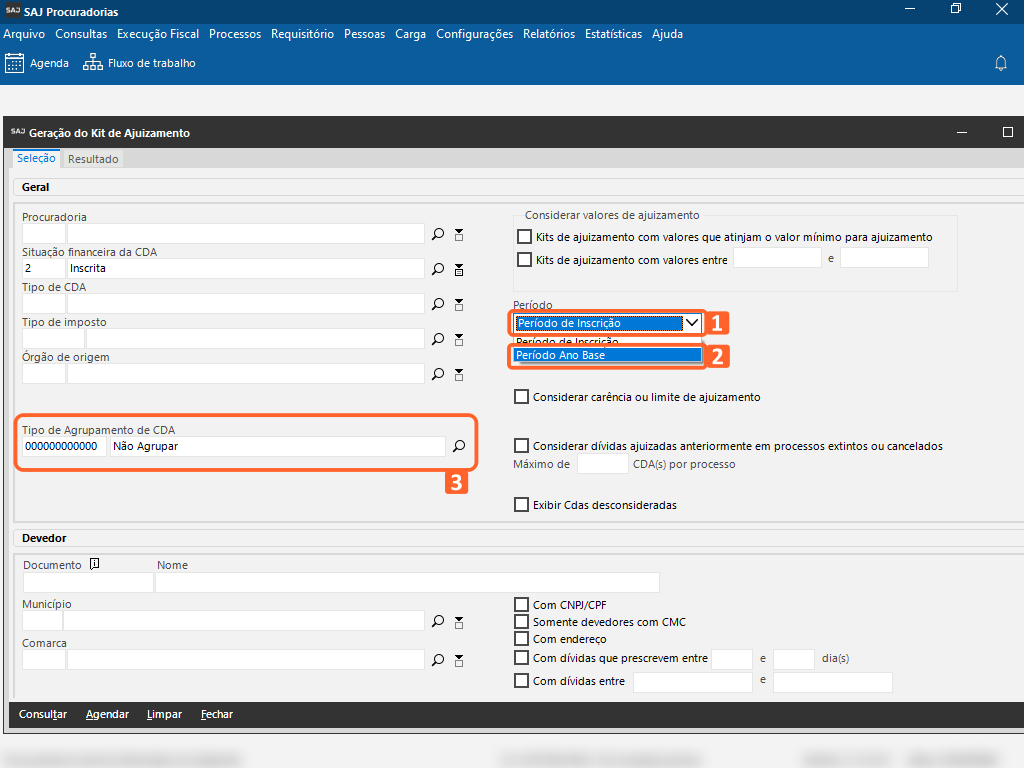Open Fluxo de trabalho workflow icon
The image size is (1024, 768).
click(93, 63)
